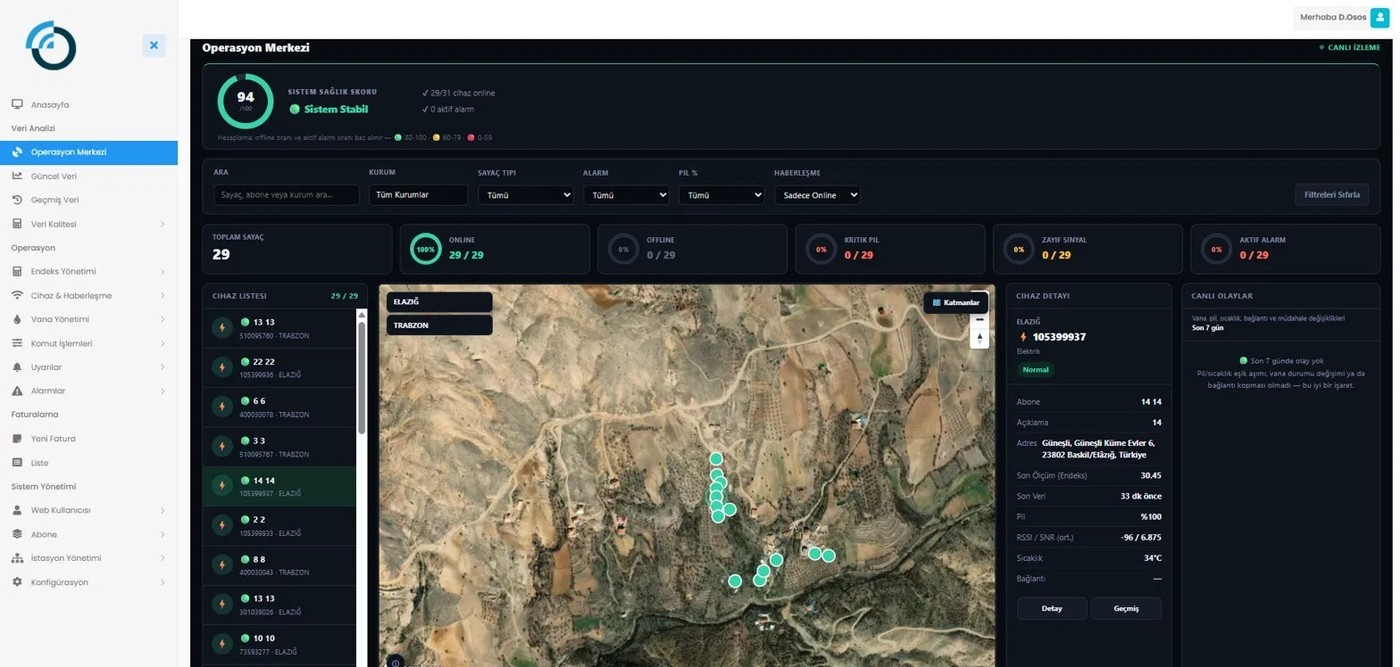
Task: Toggle the ELAZIĞ region map filter
Action: 439,302
